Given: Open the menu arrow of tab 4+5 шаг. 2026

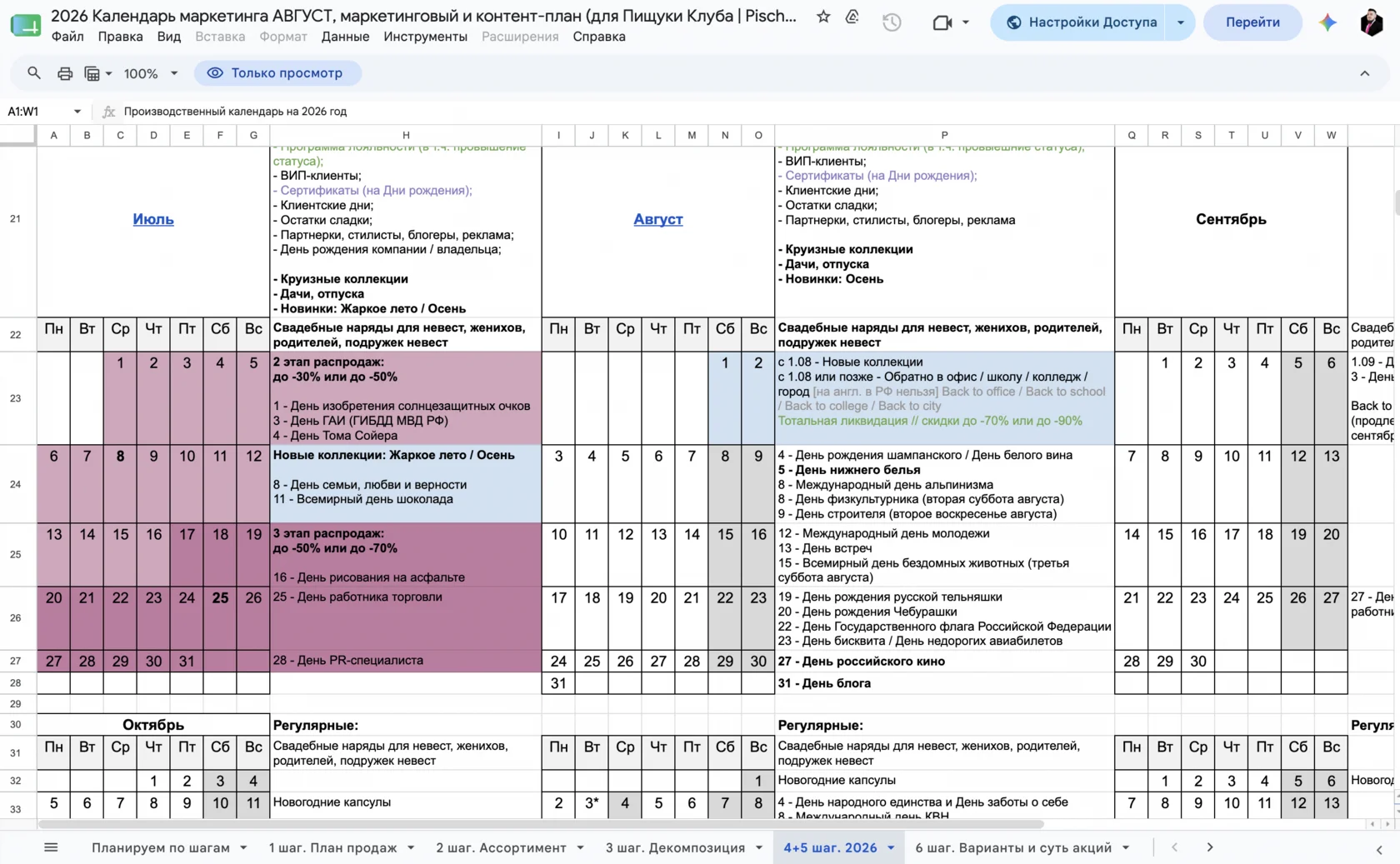Looking at the screenshot, I should (891, 847).
